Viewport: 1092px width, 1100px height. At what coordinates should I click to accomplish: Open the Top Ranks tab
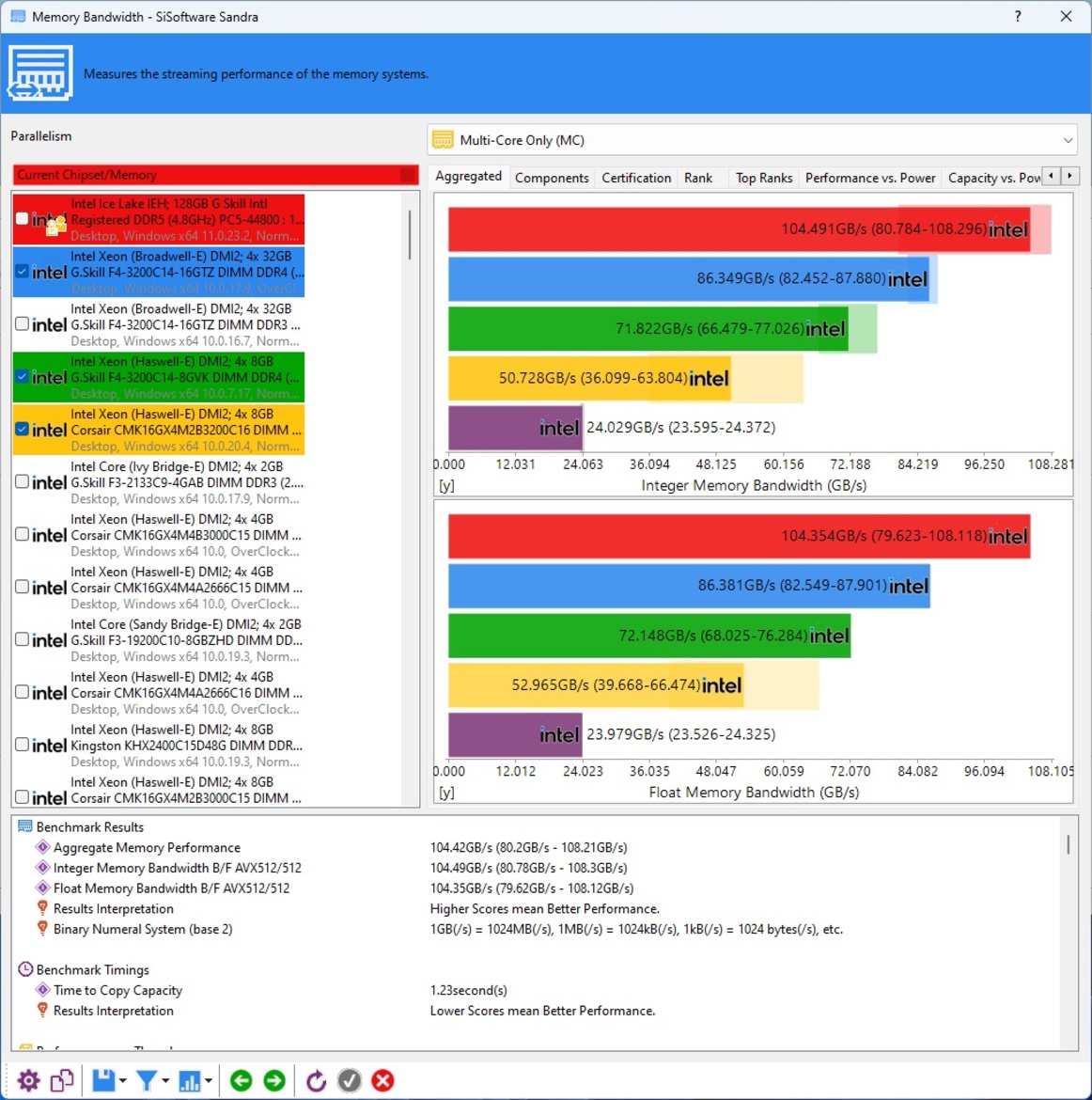[x=764, y=178]
